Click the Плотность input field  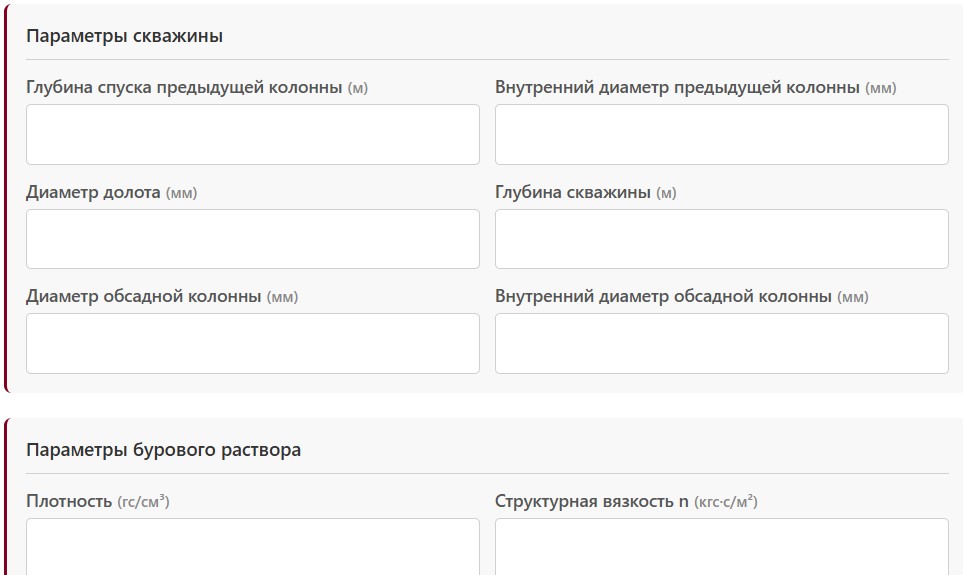pos(252,547)
